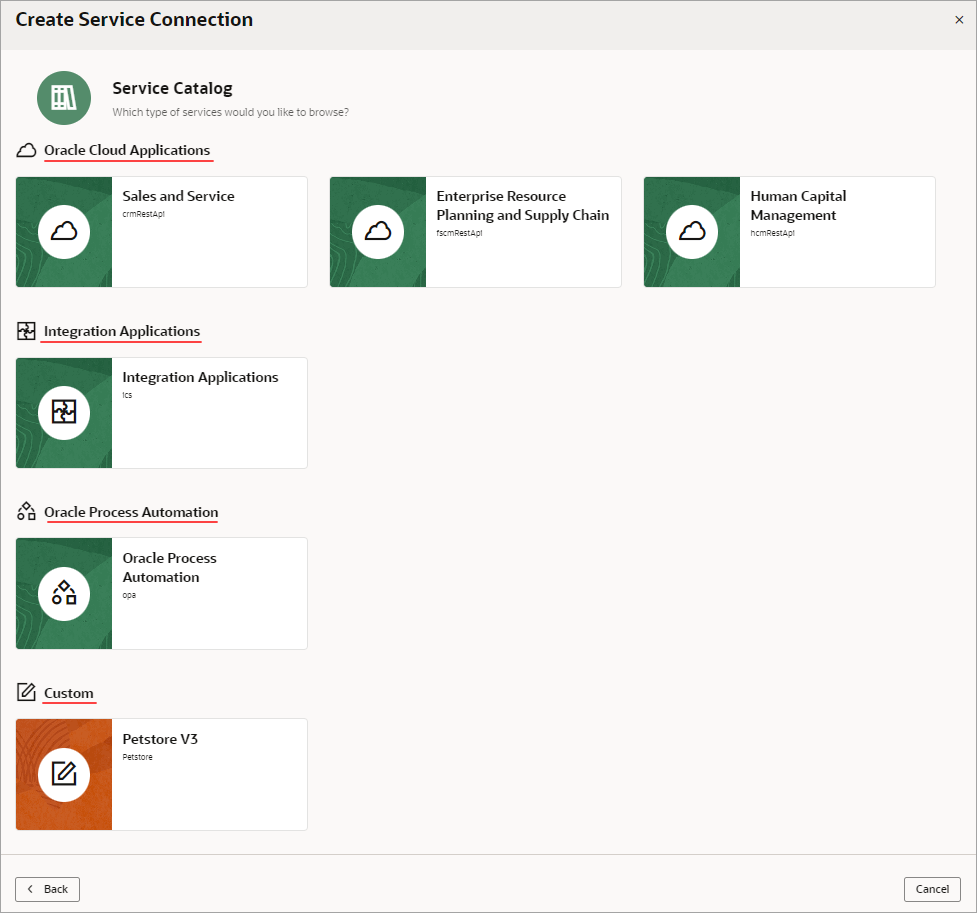977x913 pixels.
Task: Click the Back button
Action: tap(47, 889)
